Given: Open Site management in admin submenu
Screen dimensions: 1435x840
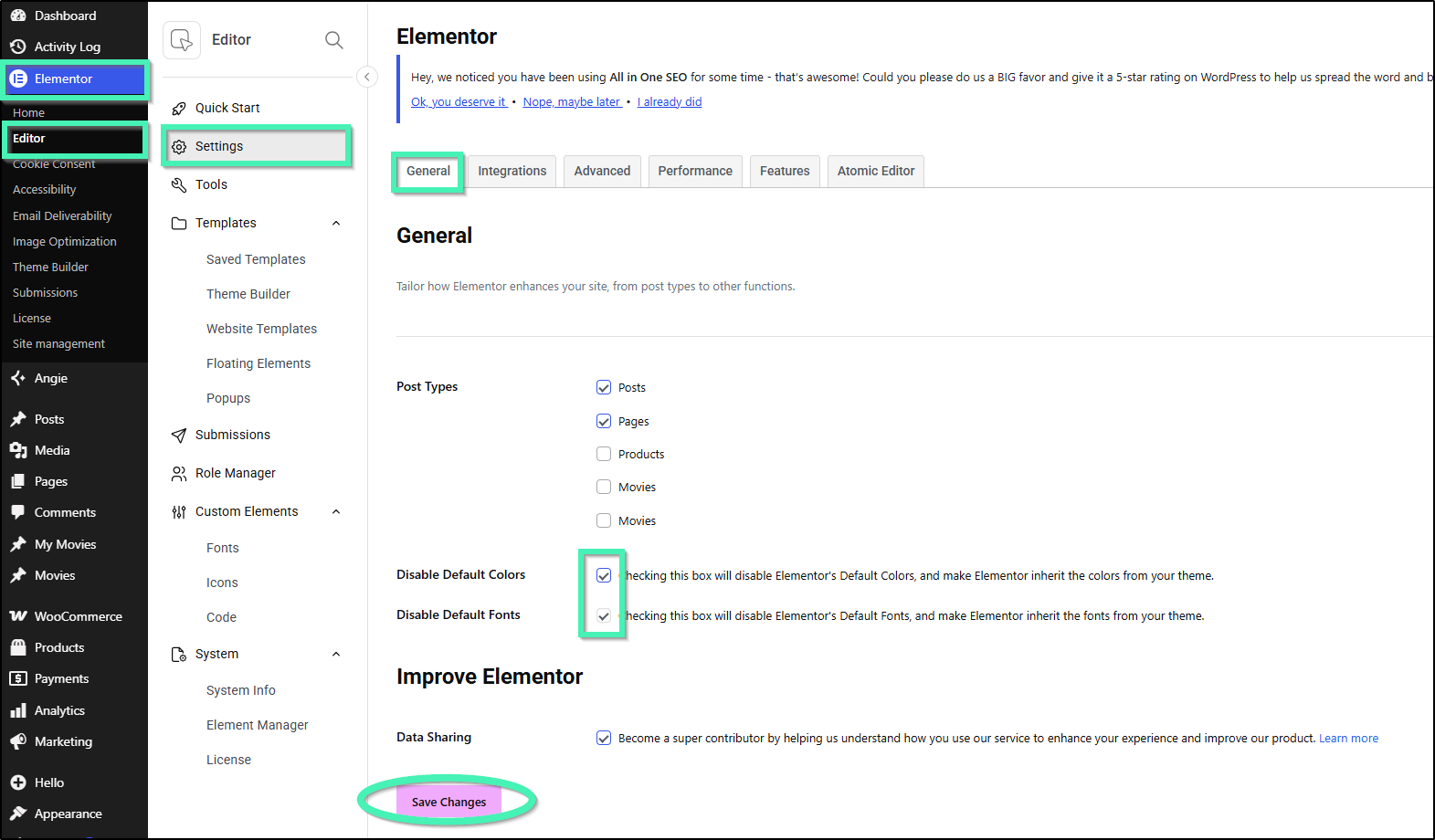Looking at the screenshot, I should [58, 344].
